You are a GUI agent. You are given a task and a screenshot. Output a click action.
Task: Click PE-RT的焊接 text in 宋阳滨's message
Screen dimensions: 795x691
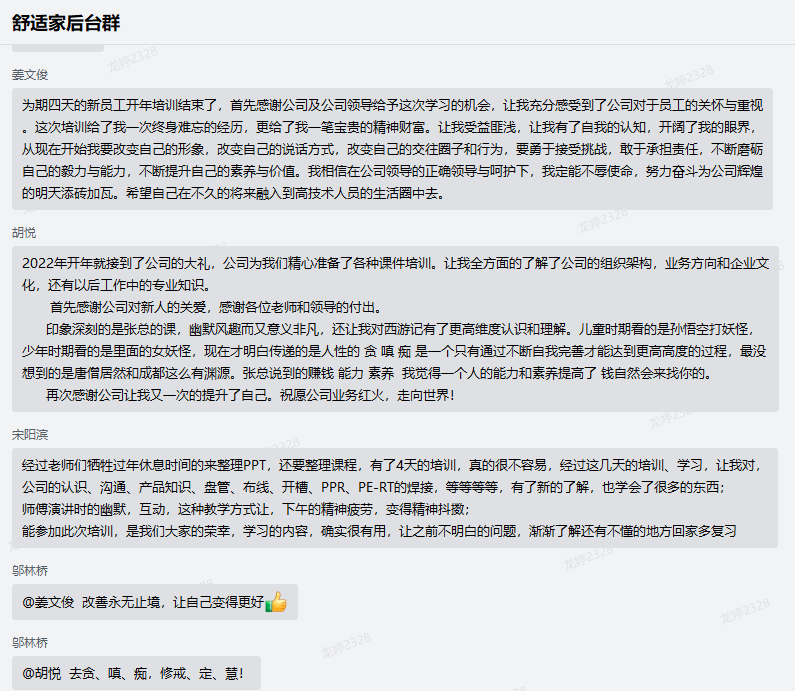pos(393,487)
